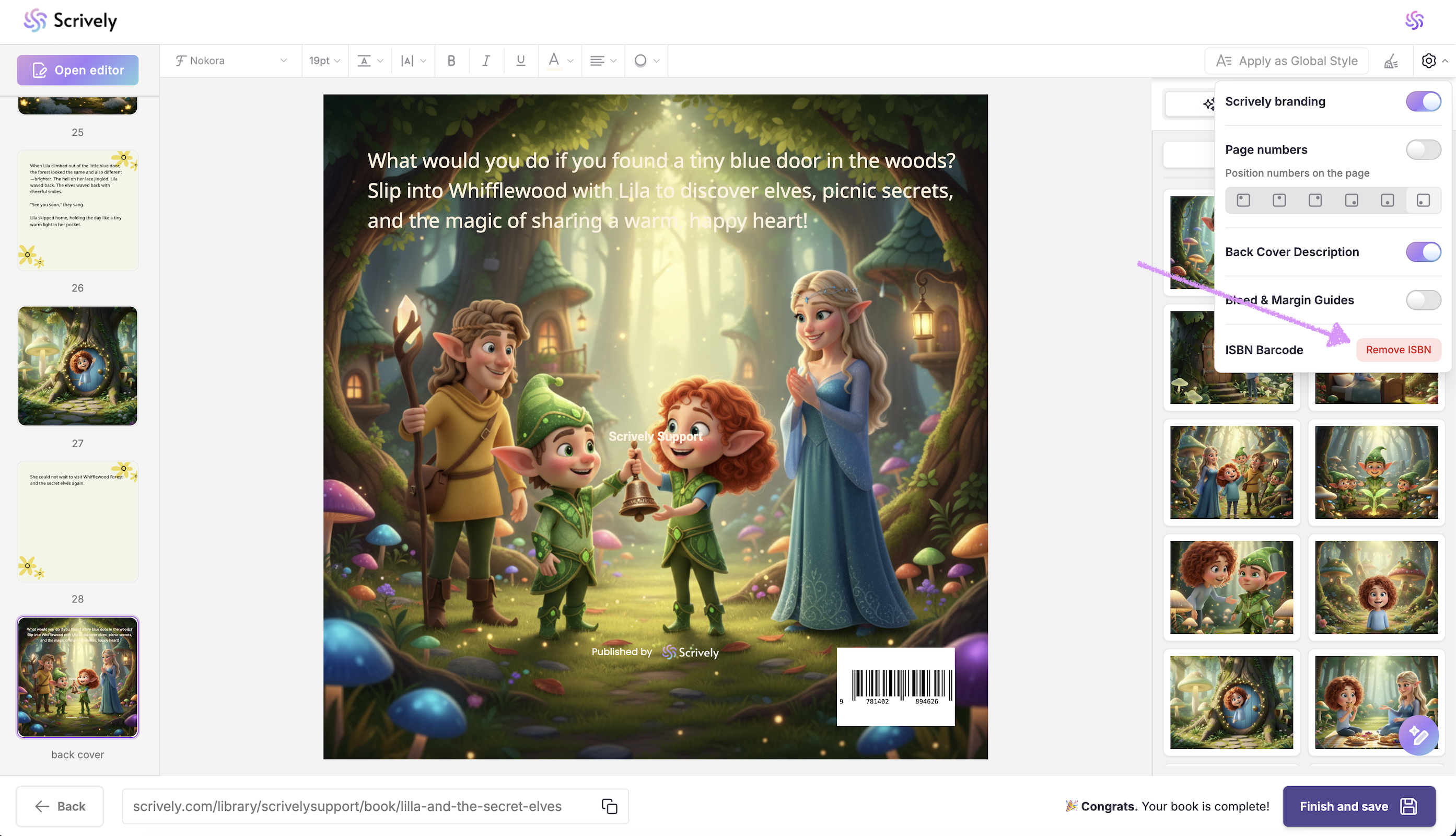Click the Remove ISBN button
The image size is (1456, 836).
[1398, 350]
